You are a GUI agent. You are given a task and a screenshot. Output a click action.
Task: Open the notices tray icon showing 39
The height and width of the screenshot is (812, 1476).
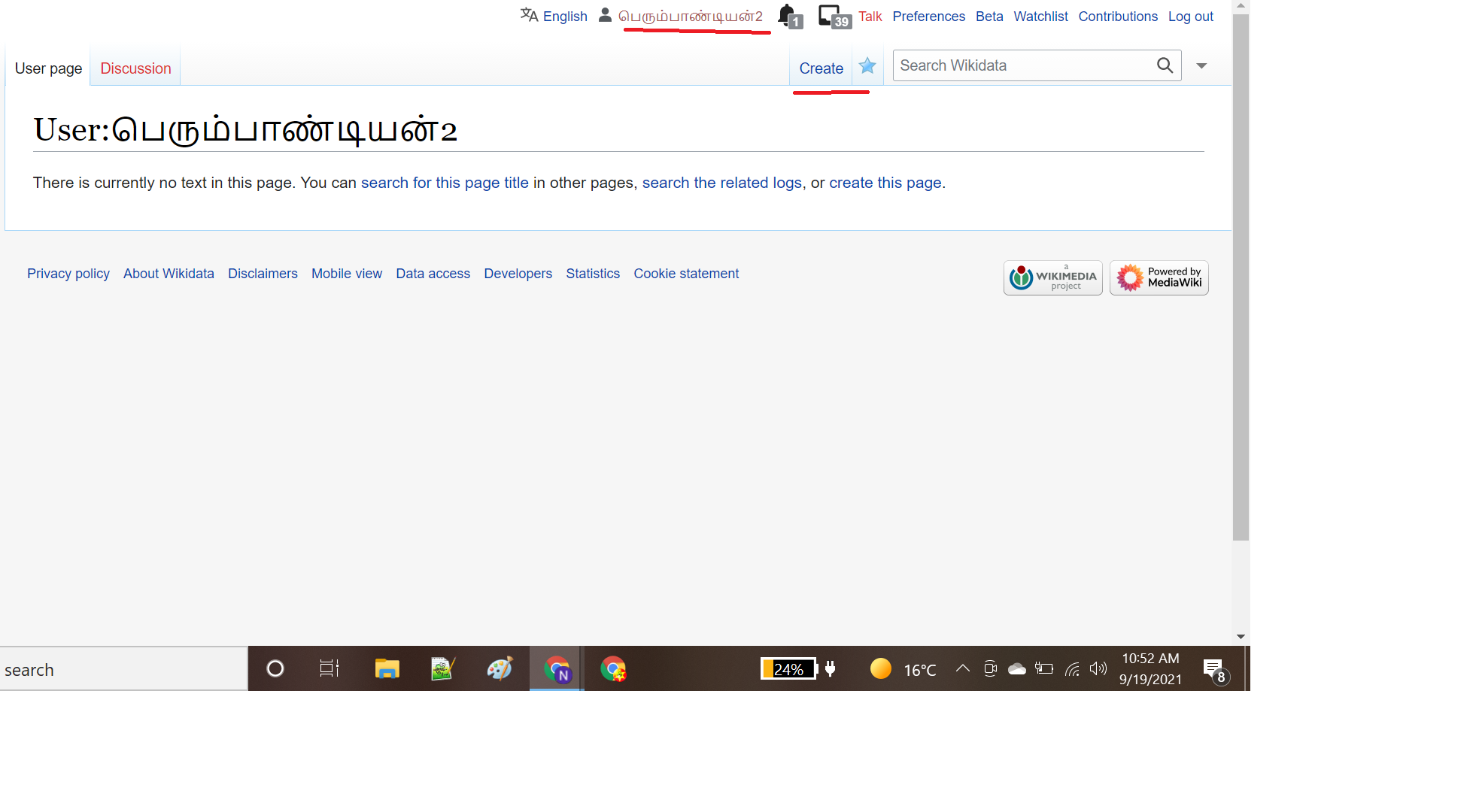(832, 16)
